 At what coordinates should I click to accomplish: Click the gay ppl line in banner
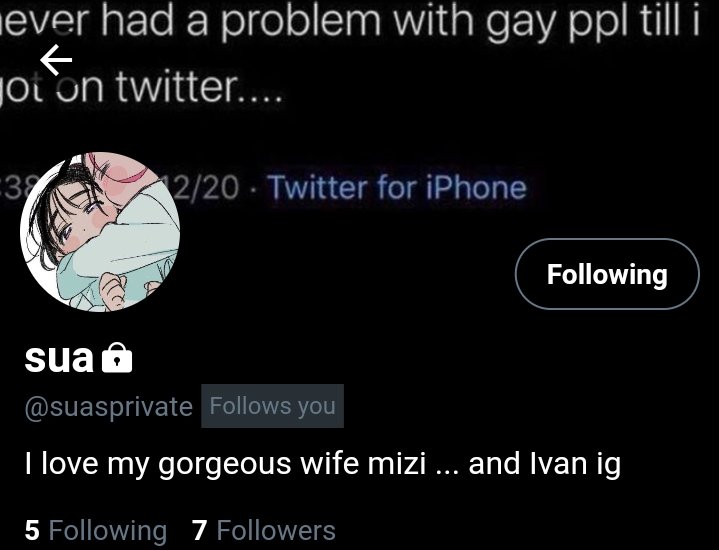350,21
